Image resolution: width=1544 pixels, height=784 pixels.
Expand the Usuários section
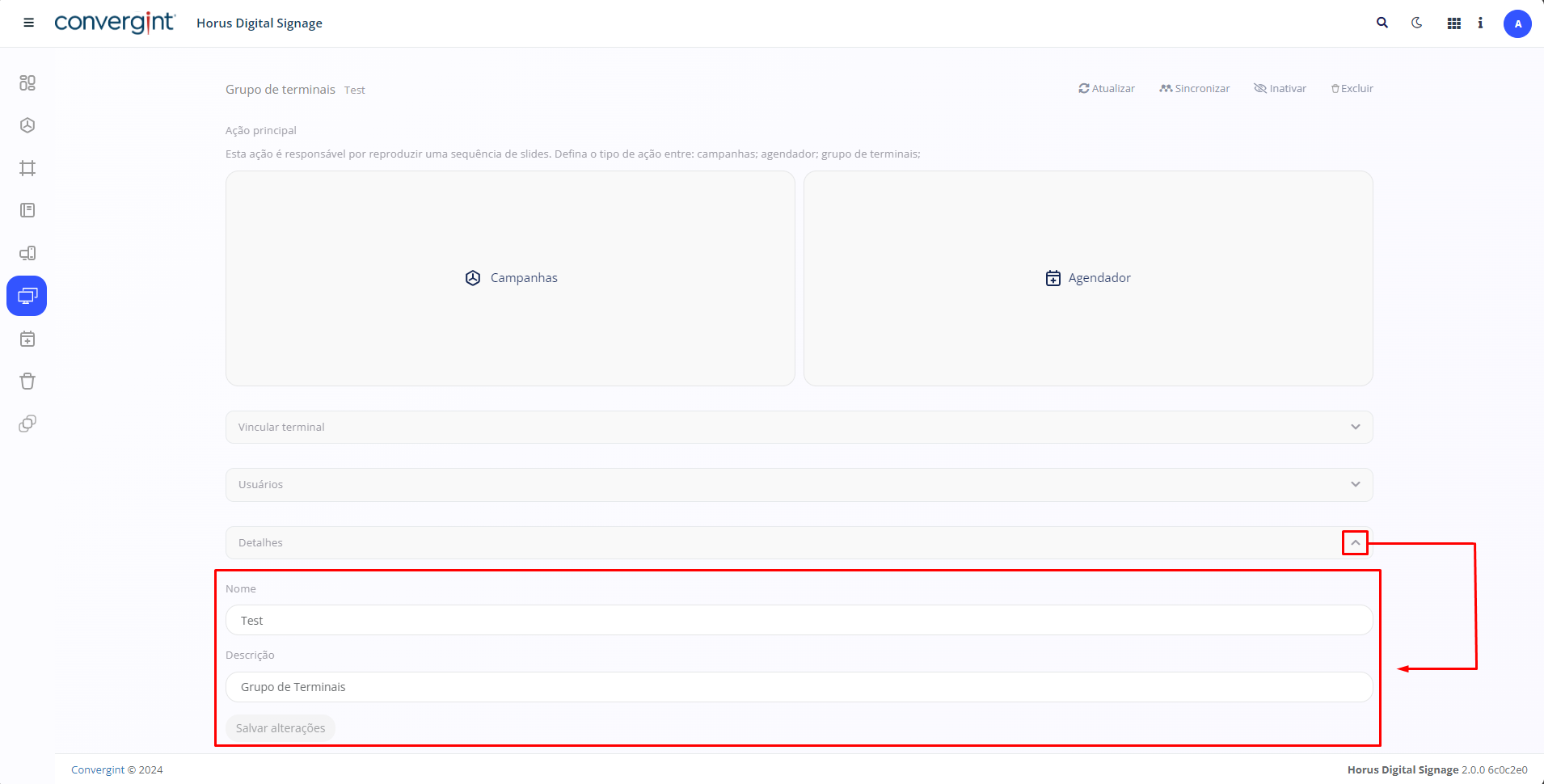click(799, 485)
